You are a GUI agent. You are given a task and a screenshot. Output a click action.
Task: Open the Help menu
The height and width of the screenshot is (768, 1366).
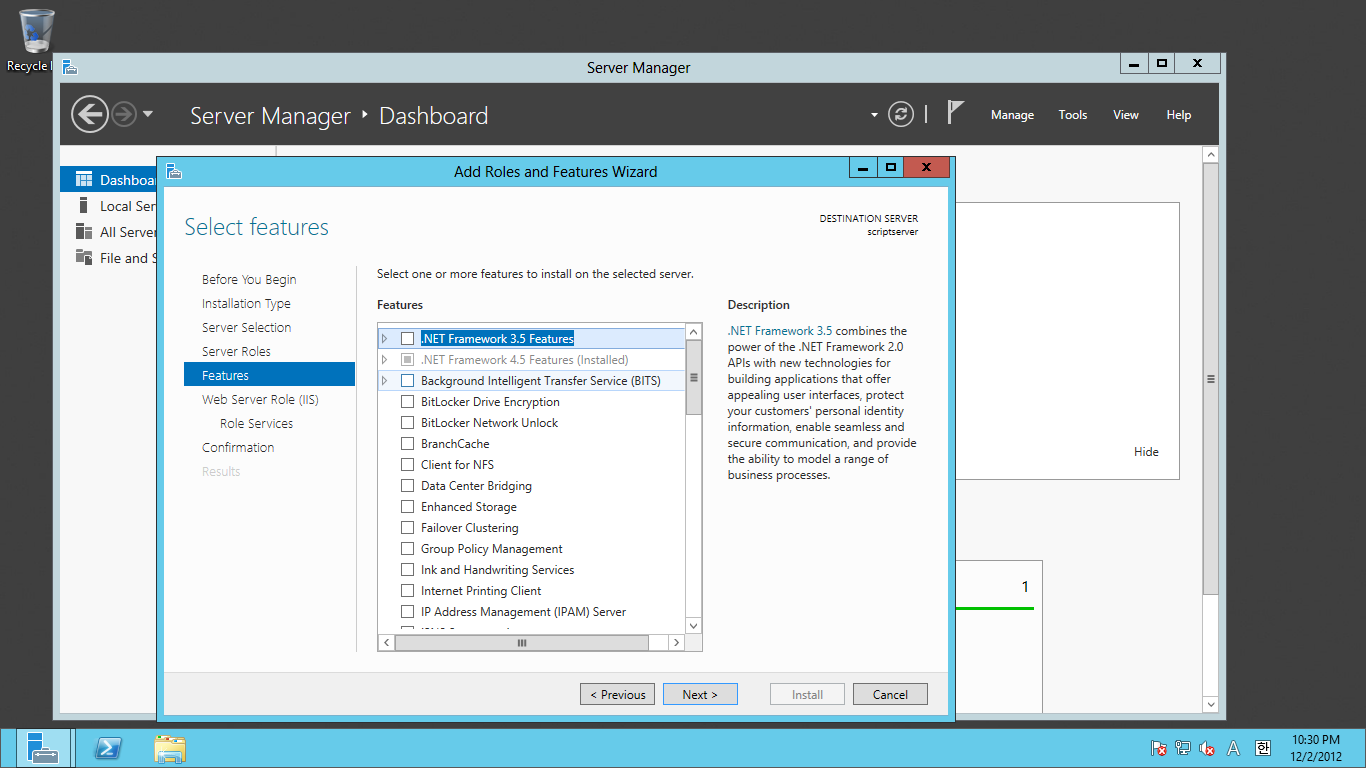click(1179, 115)
